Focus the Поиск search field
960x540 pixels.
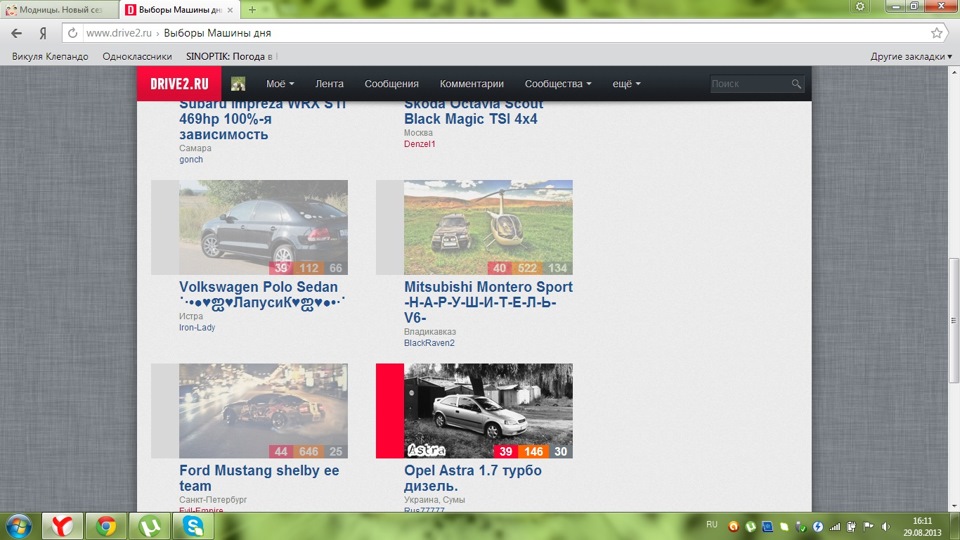point(749,84)
